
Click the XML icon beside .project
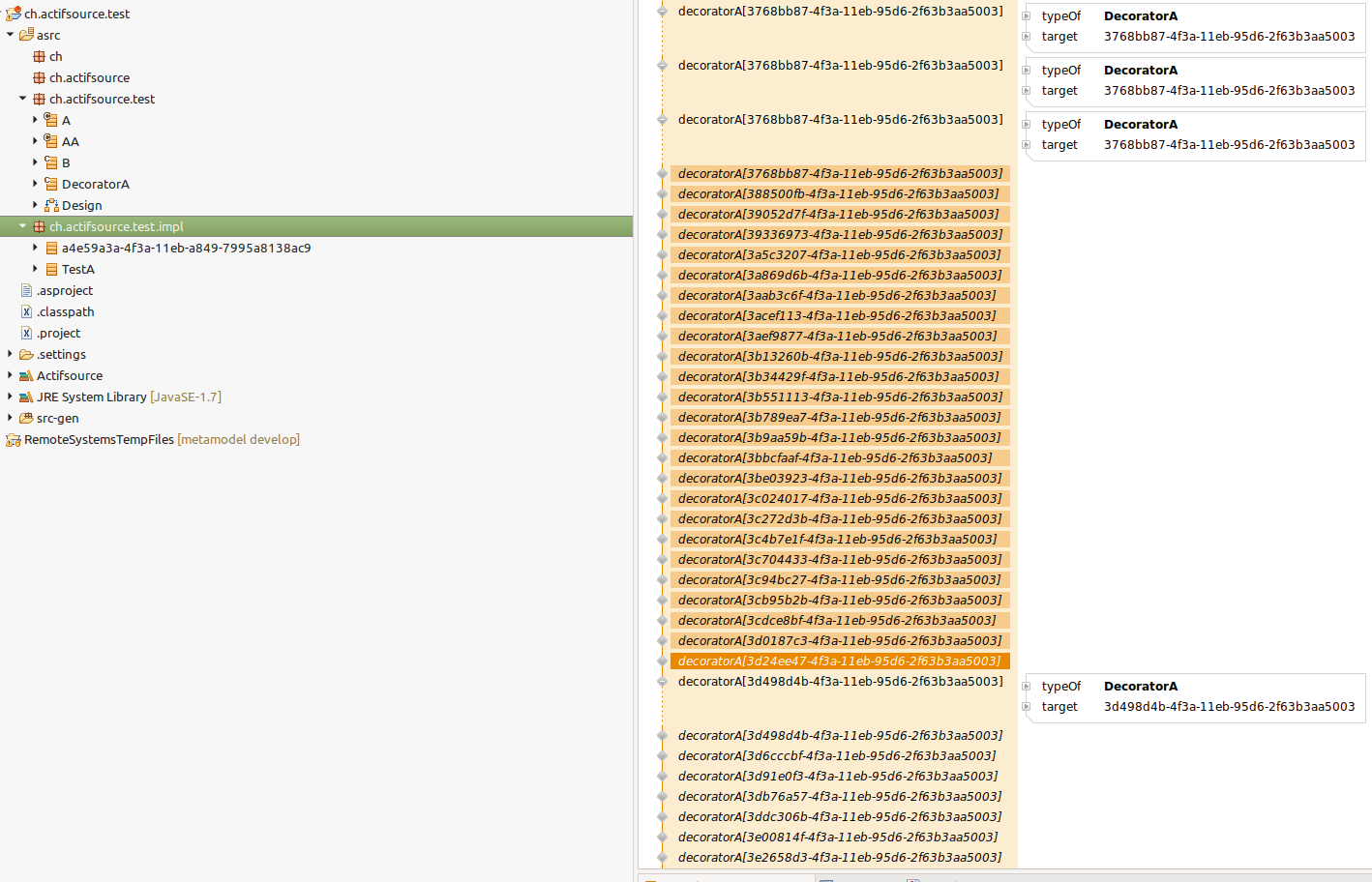(x=26, y=333)
